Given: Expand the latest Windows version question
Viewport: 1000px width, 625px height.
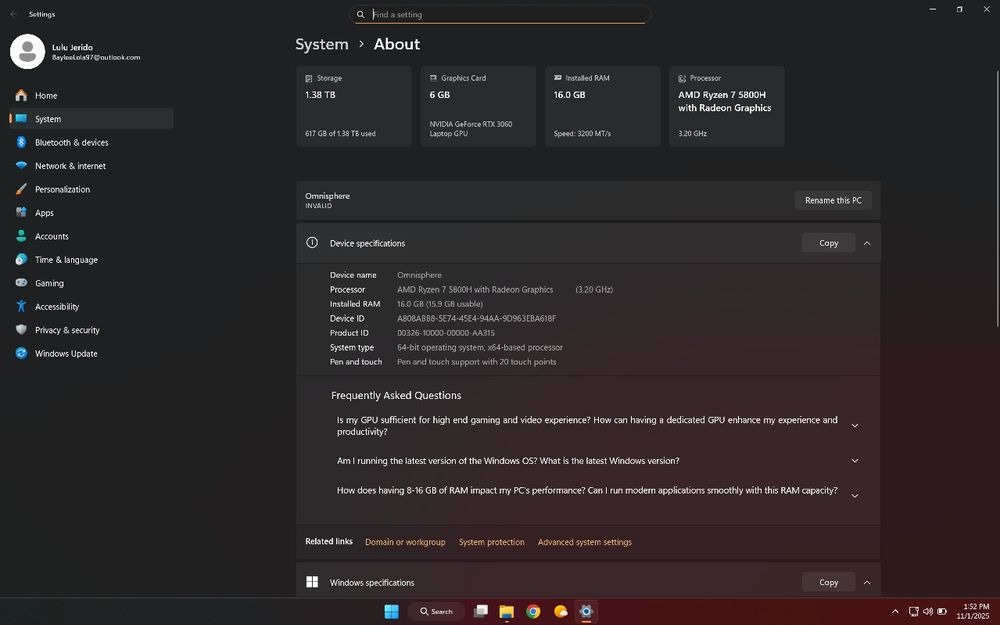Looking at the screenshot, I should click(855, 460).
